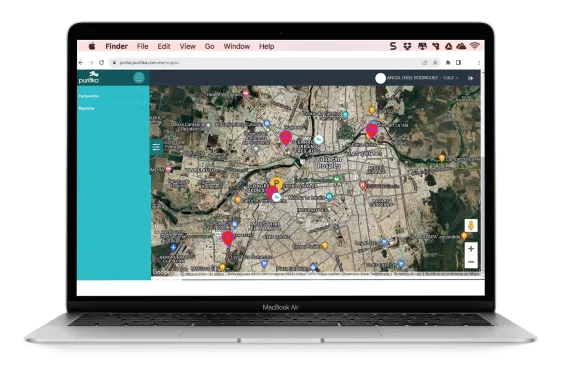Click the S-shaped menu bar icon
The height and width of the screenshot is (368, 561).
click(x=393, y=46)
